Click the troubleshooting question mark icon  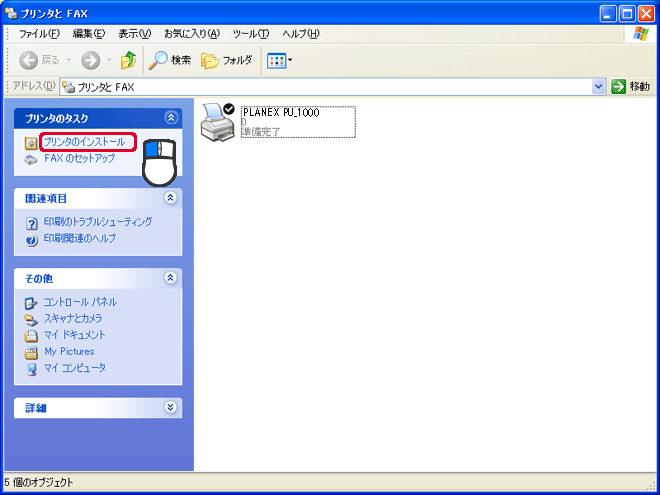(31, 224)
